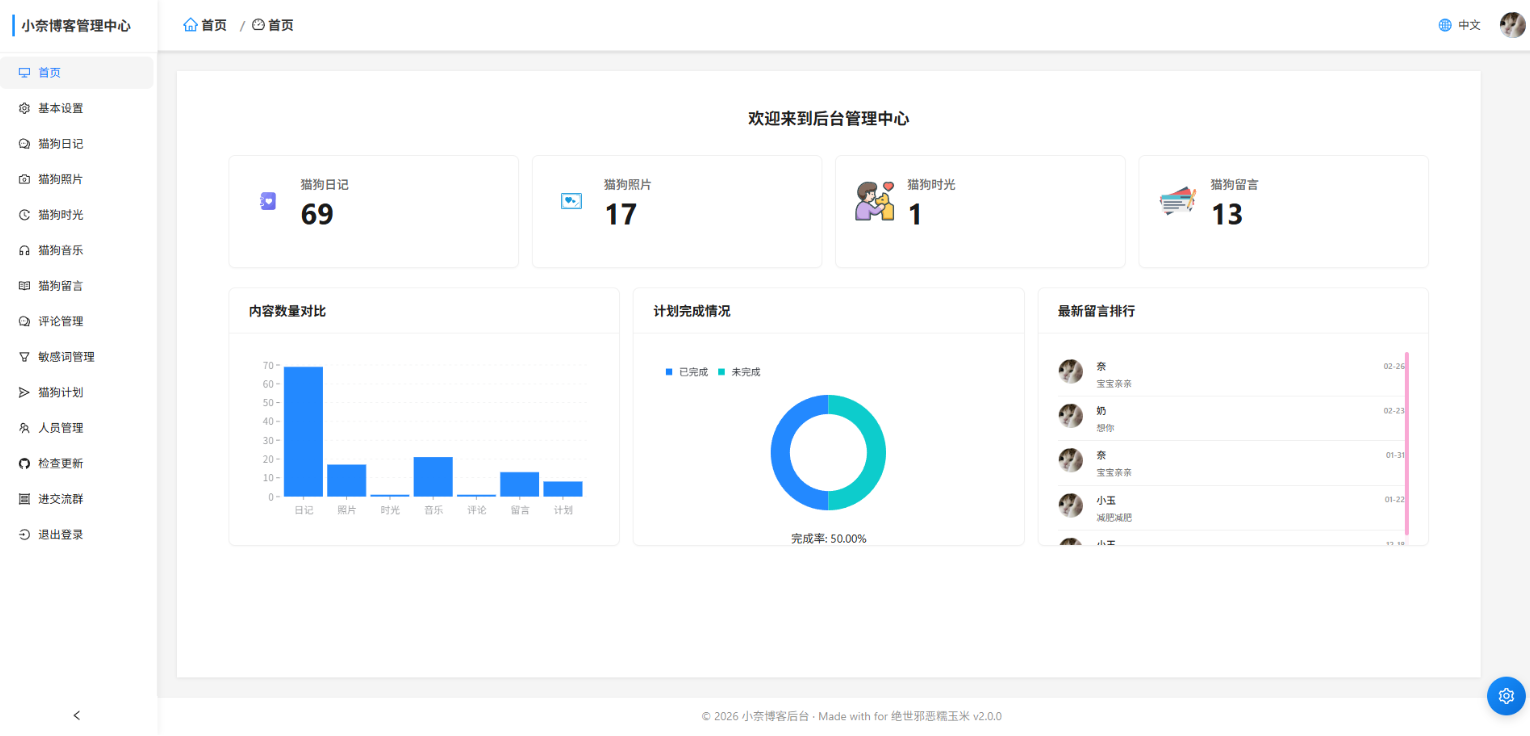This screenshot has width=1530, height=736.
Task: Open 基本设置 in the sidebar
Action: [x=61, y=108]
